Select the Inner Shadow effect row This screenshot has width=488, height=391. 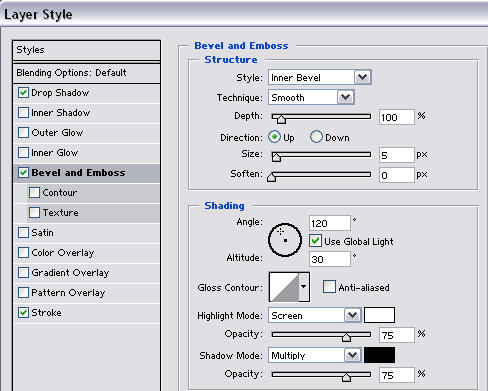click(86, 113)
